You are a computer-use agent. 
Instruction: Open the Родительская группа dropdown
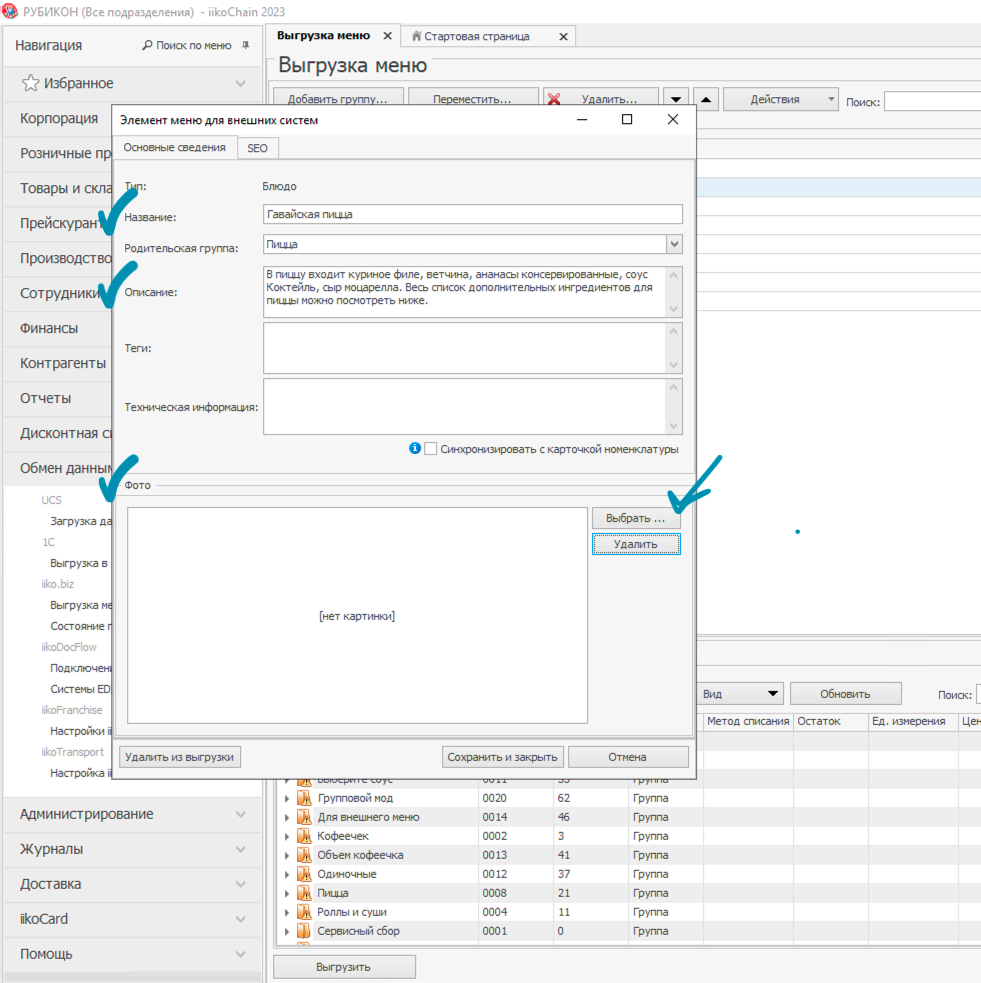pos(674,244)
